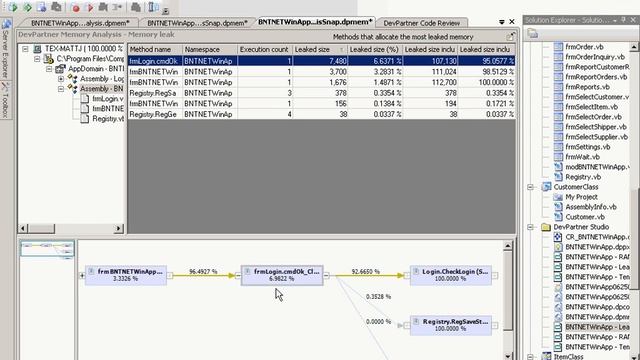Screen dimensions: 640x360
Task: Switch to BNTNETWinApp...sSnap.dpmem second tab
Action: click(197, 23)
